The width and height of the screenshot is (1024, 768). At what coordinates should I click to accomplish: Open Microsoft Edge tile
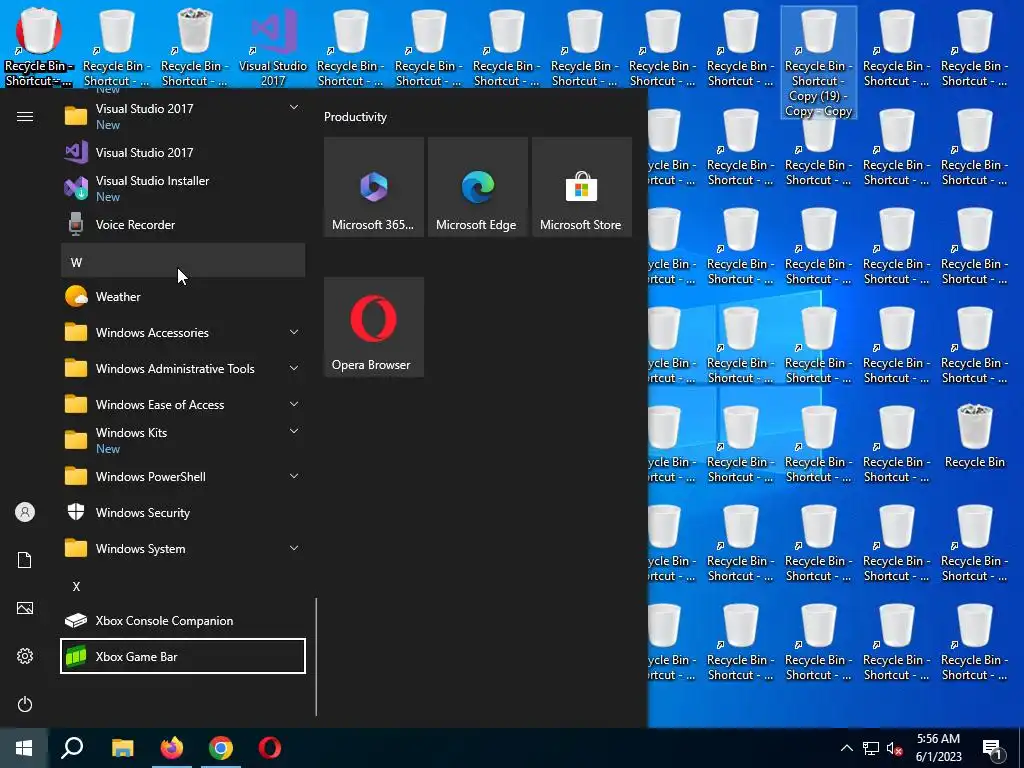click(477, 187)
